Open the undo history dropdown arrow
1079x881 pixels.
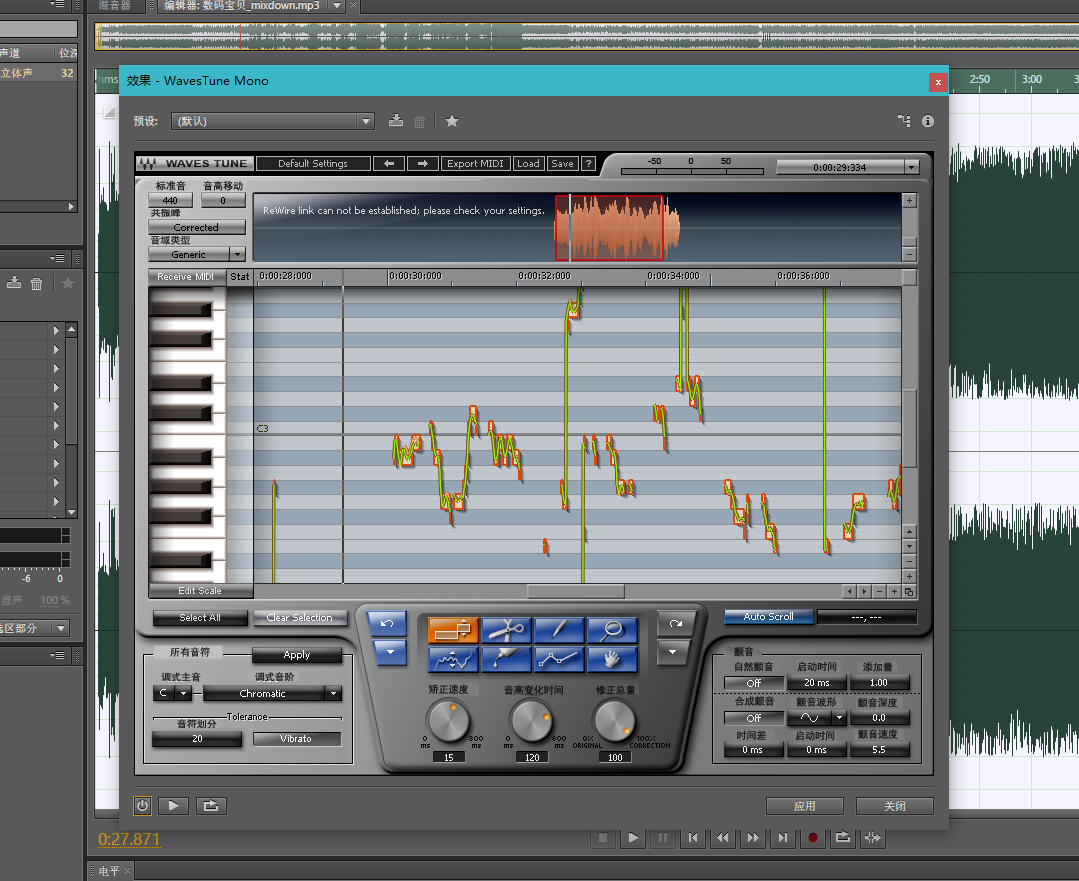tap(390, 652)
